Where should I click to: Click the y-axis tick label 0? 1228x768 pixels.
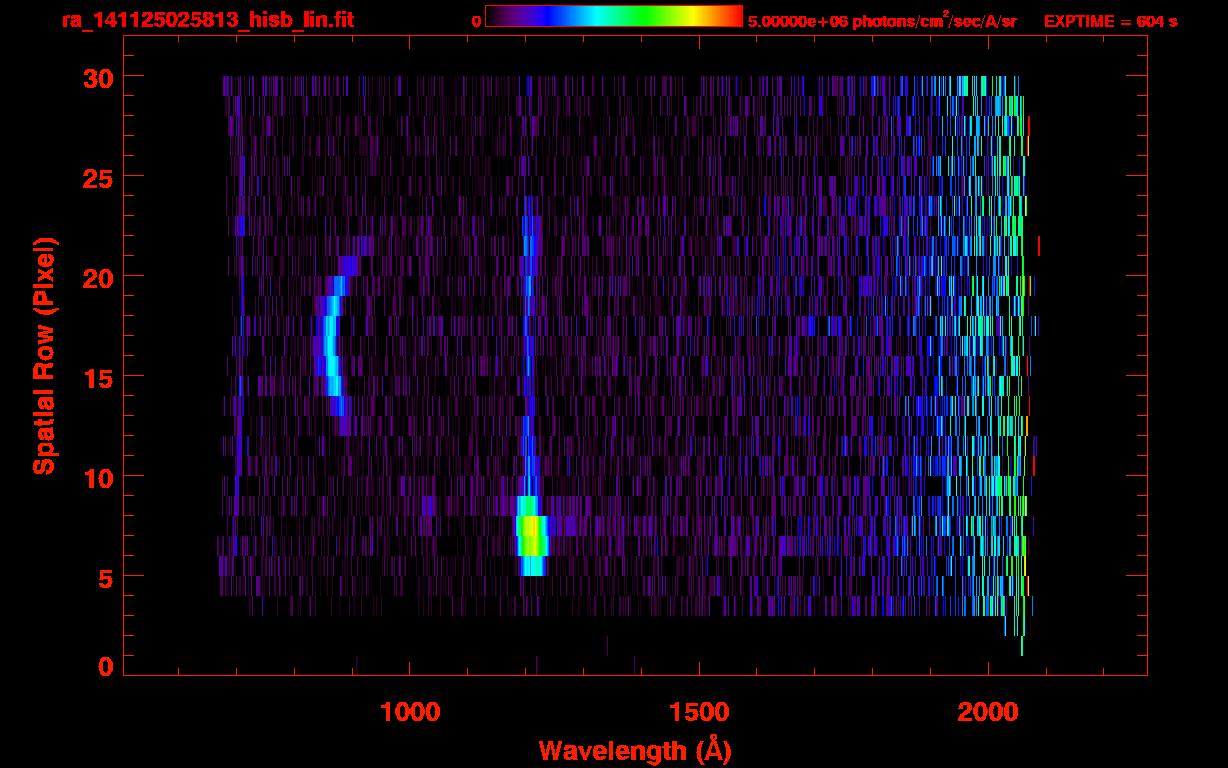pyautogui.click(x=105, y=665)
